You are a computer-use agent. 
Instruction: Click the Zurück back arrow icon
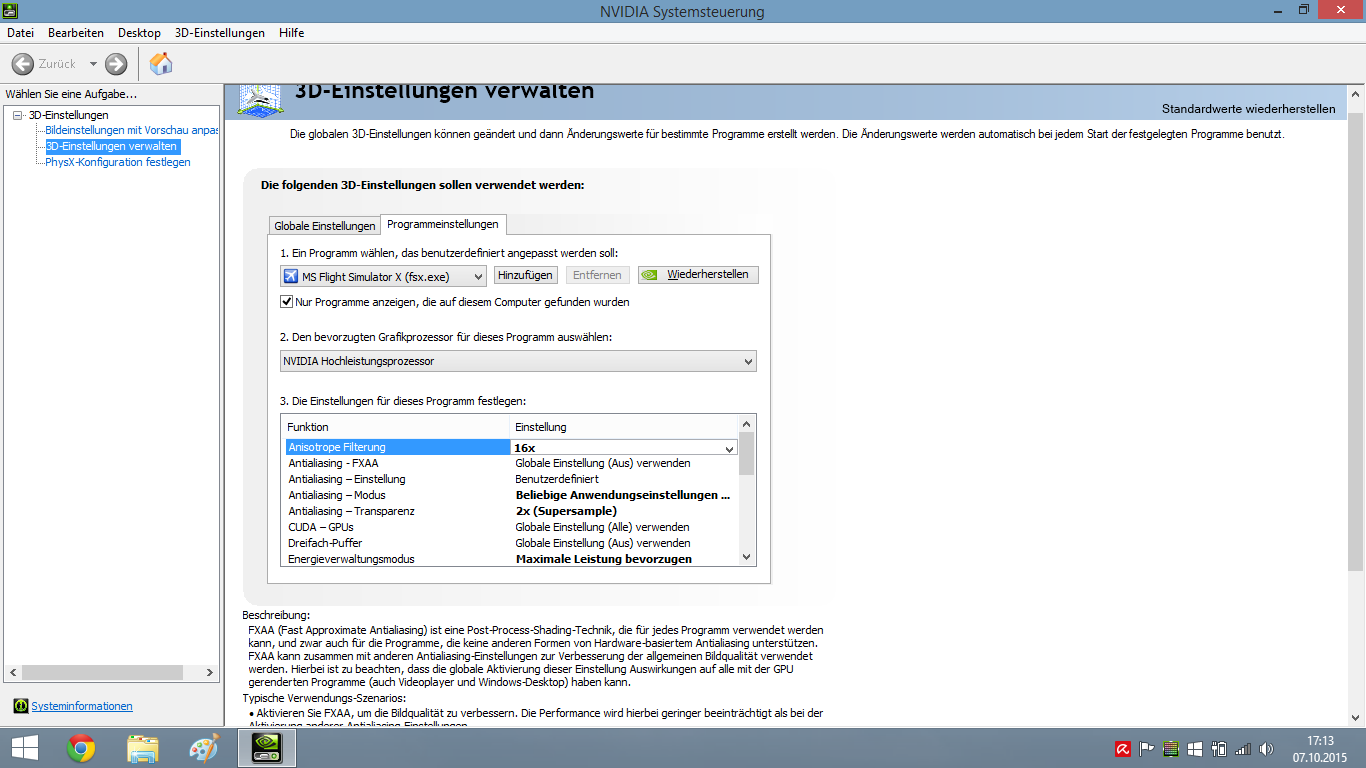tap(23, 64)
